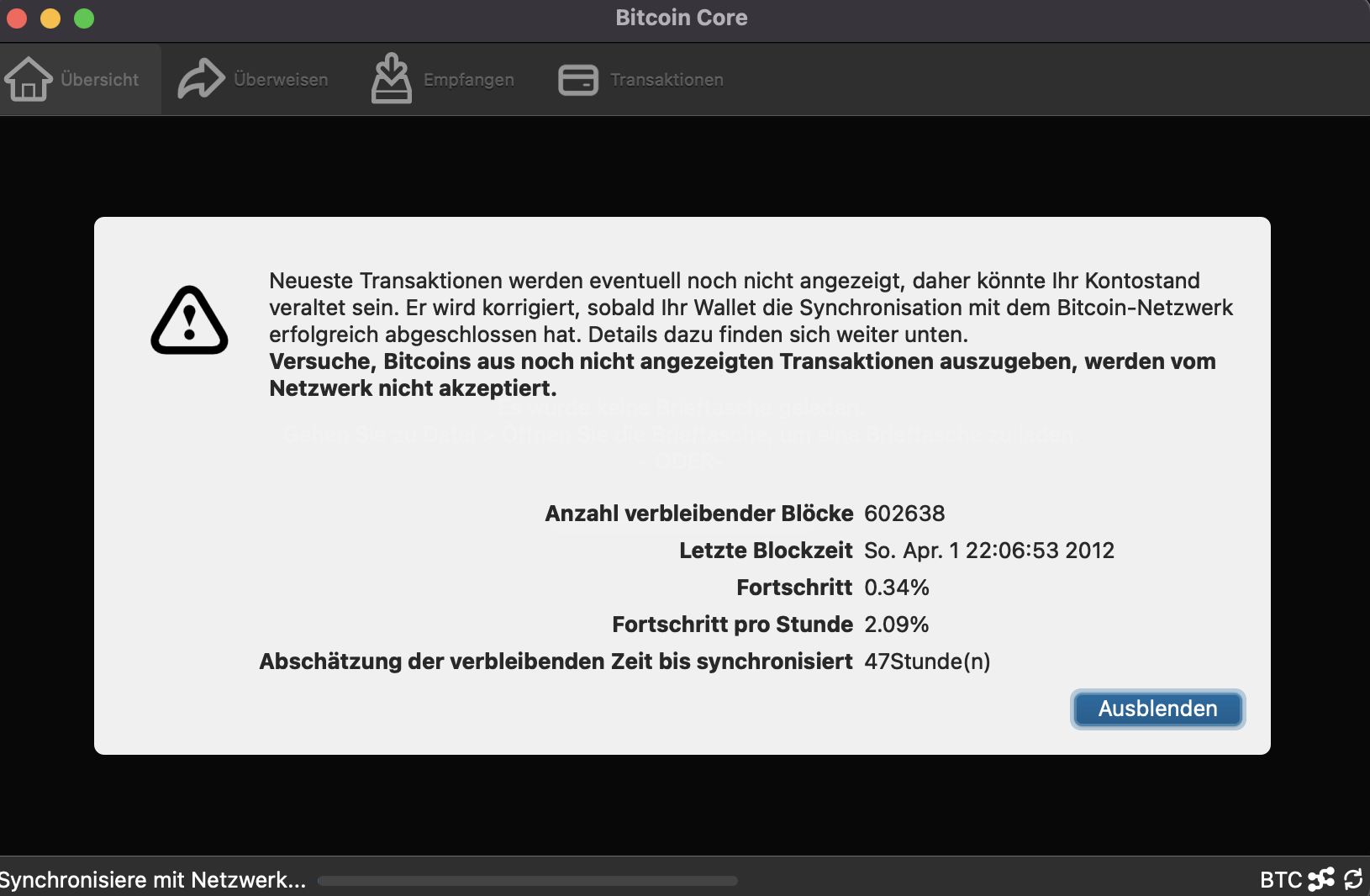
Task: Switch to the Übersicht tab label
Action: point(100,80)
